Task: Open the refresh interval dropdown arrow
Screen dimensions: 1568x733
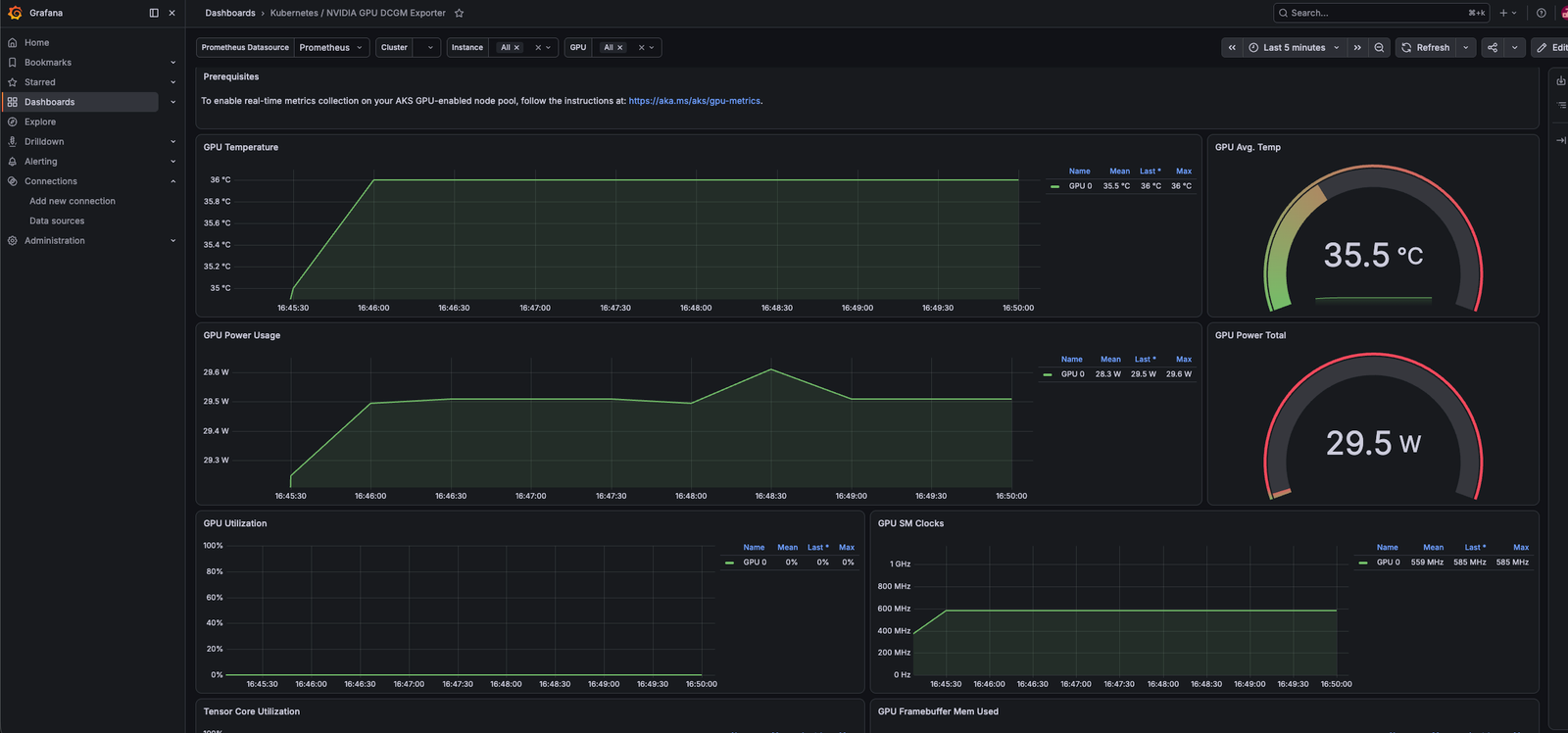Action: (1466, 47)
